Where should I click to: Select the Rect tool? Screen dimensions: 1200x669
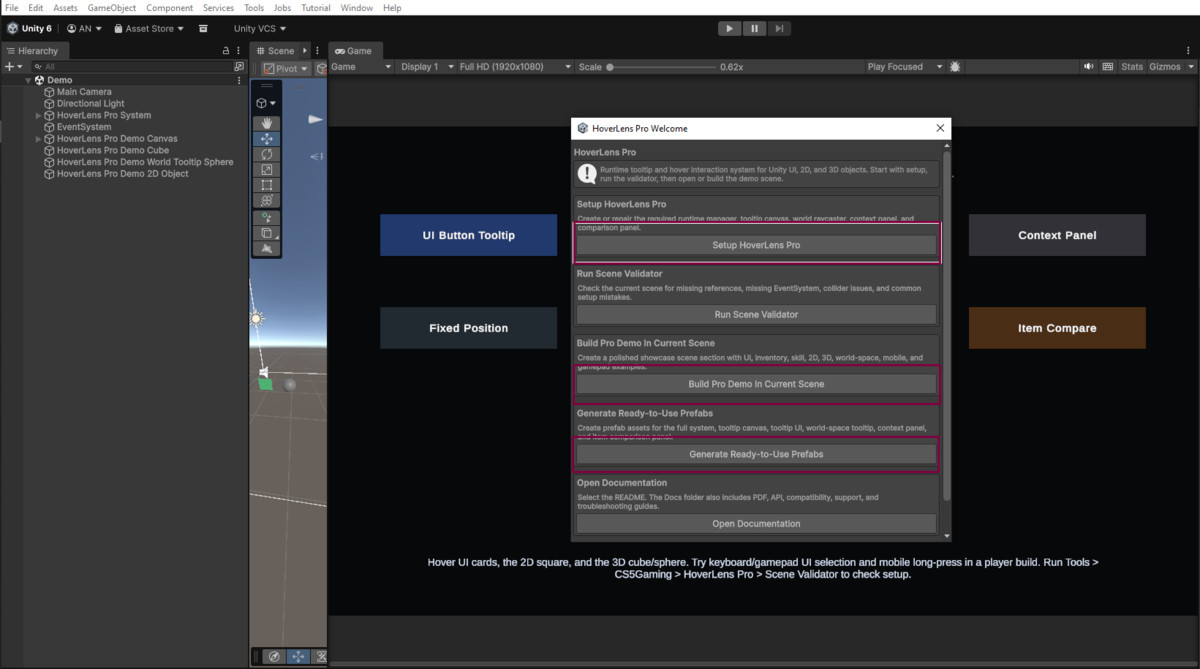pos(266,185)
